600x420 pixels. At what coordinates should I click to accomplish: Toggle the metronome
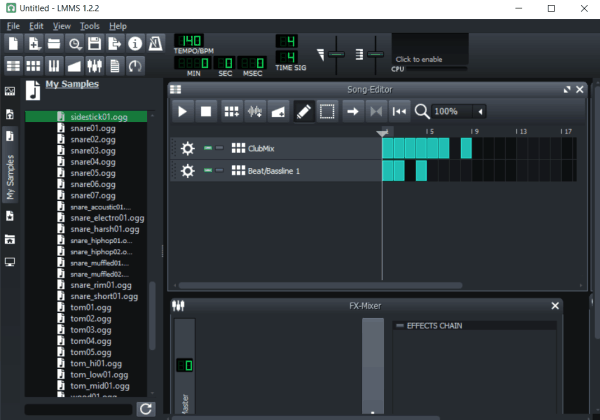[155, 44]
